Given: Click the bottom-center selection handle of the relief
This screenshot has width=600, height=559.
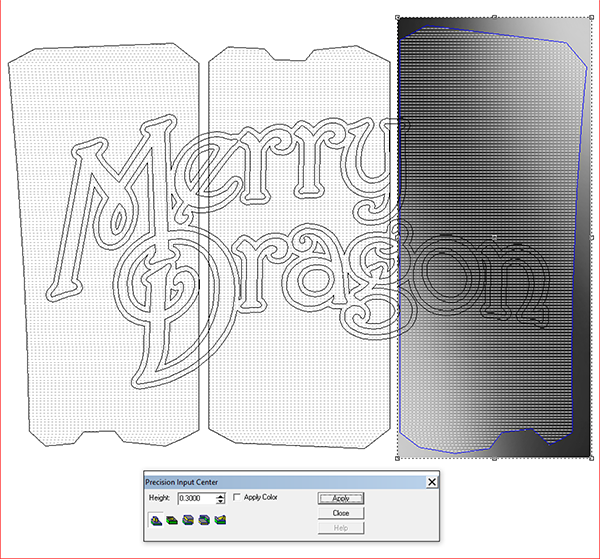Looking at the screenshot, I should (x=494, y=458).
